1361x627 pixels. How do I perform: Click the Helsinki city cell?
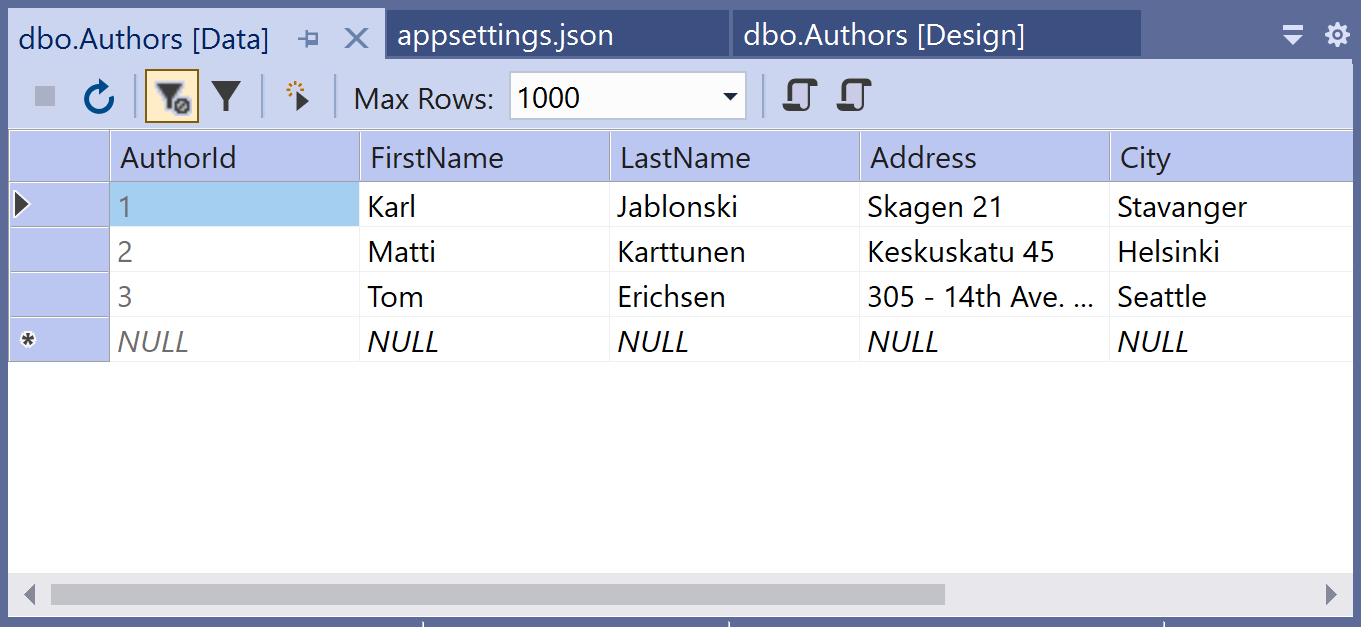[1231, 250]
